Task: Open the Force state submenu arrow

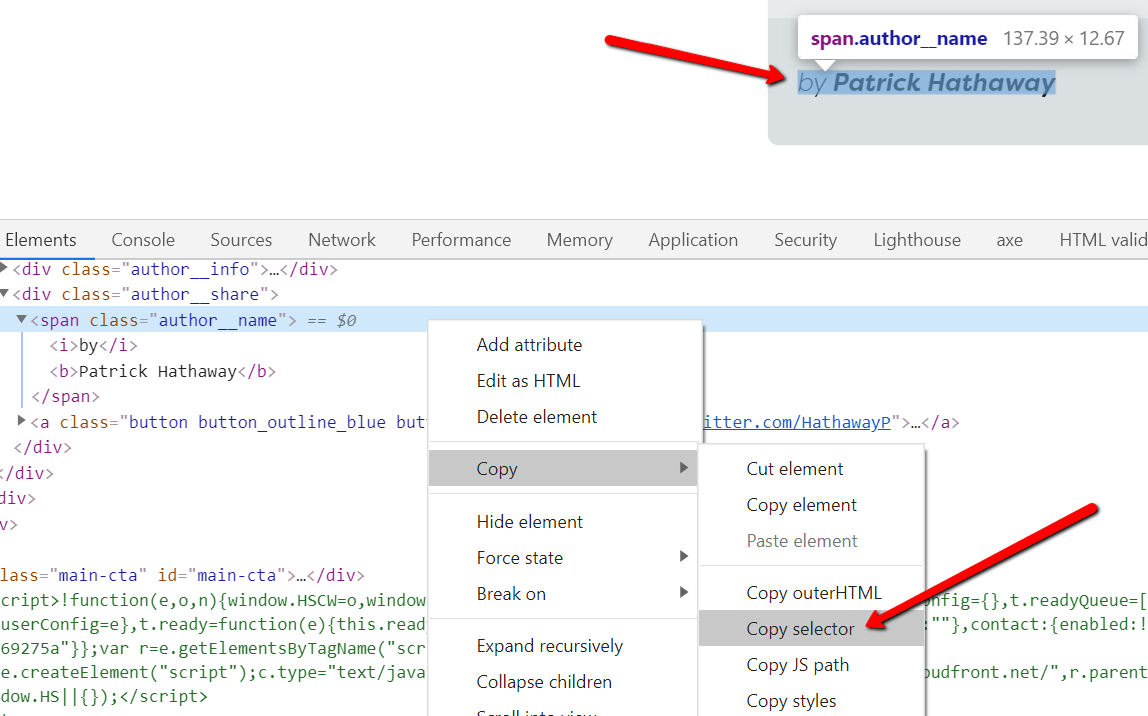Action: pyautogui.click(x=684, y=557)
